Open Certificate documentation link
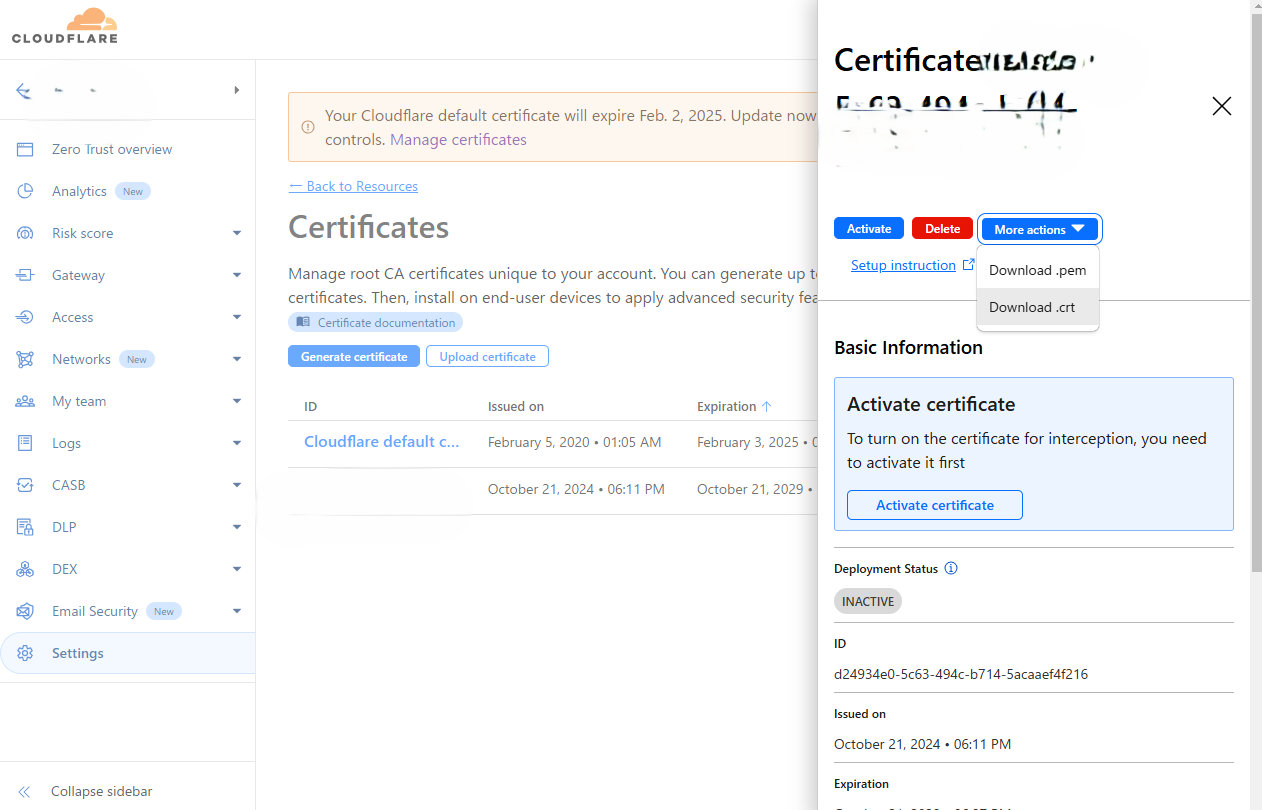 (376, 322)
